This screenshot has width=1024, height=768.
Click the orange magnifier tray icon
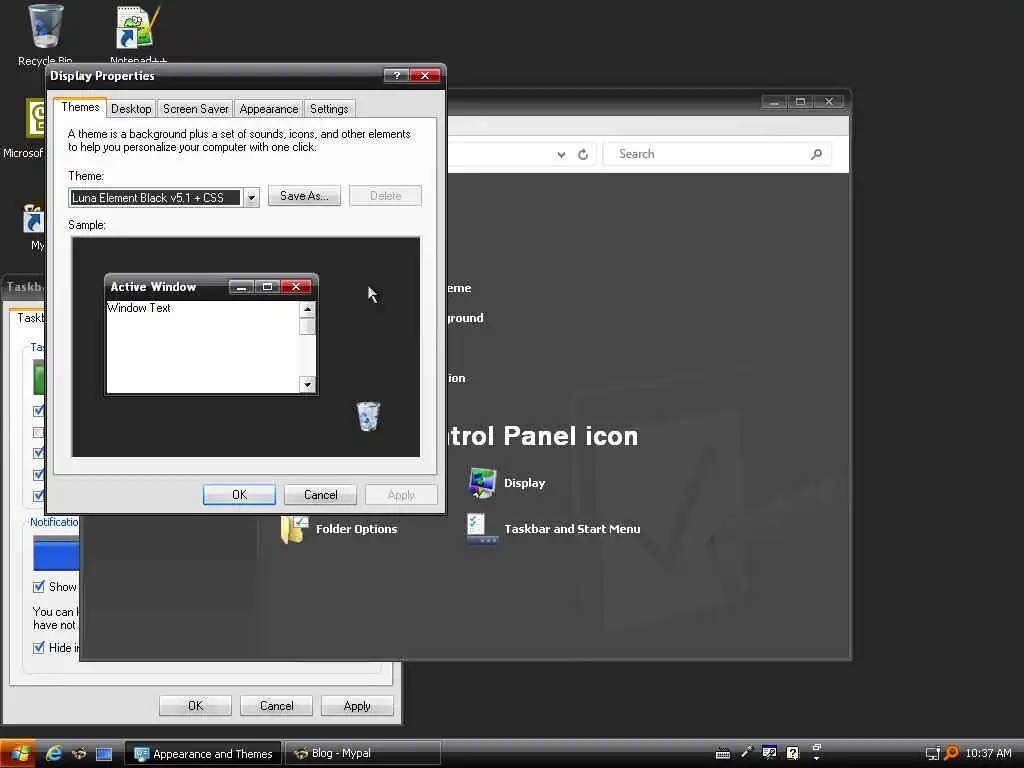pyautogui.click(x=952, y=753)
